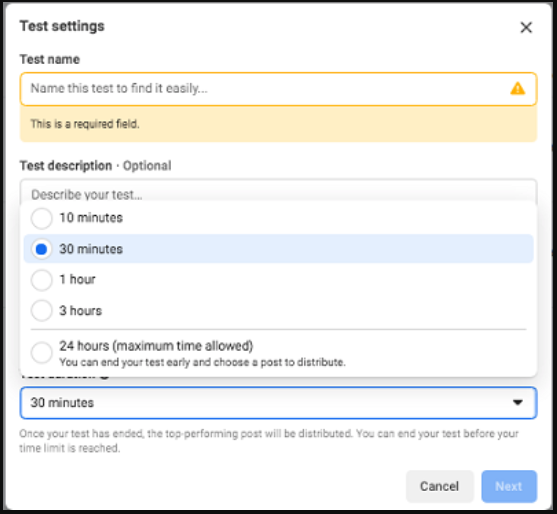Select 24 hours maximum time radio button
The height and width of the screenshot is (514, 557).
pyautogui.click(x=42, y=353)
